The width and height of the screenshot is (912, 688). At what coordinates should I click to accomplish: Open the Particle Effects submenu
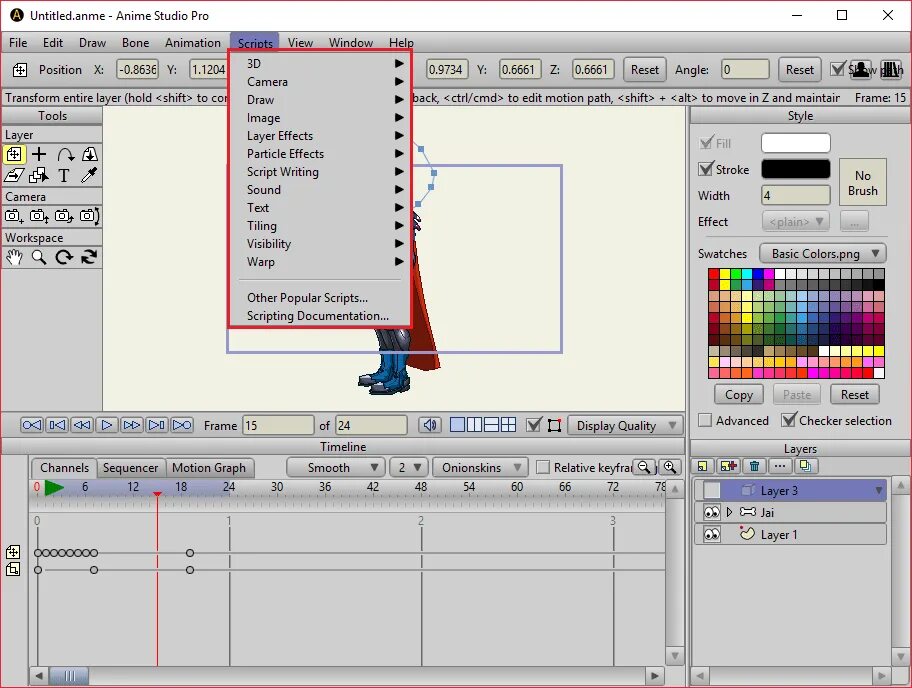coord(321,154)
